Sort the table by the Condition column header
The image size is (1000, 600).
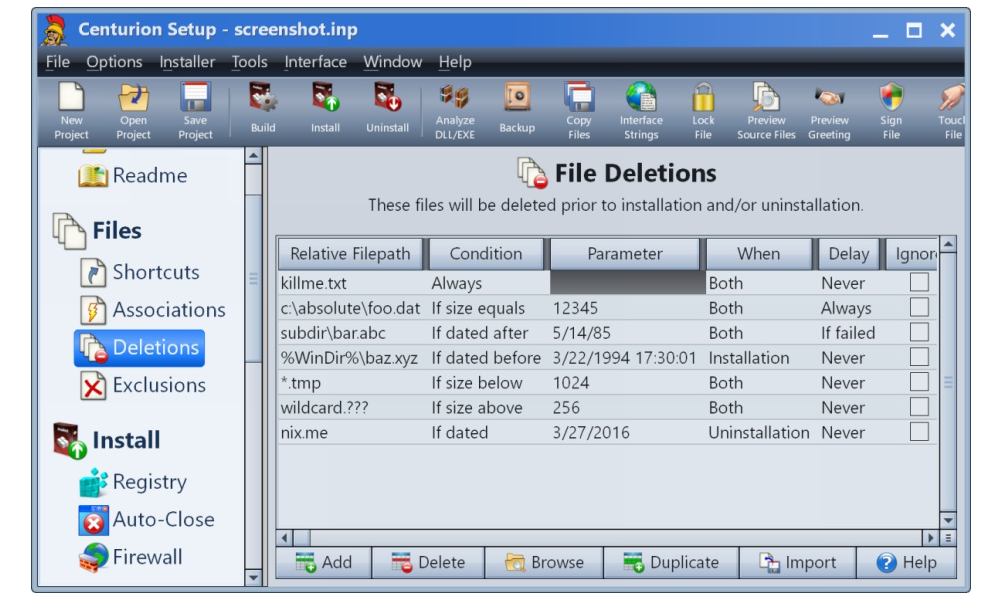click(x=486, y=254)
